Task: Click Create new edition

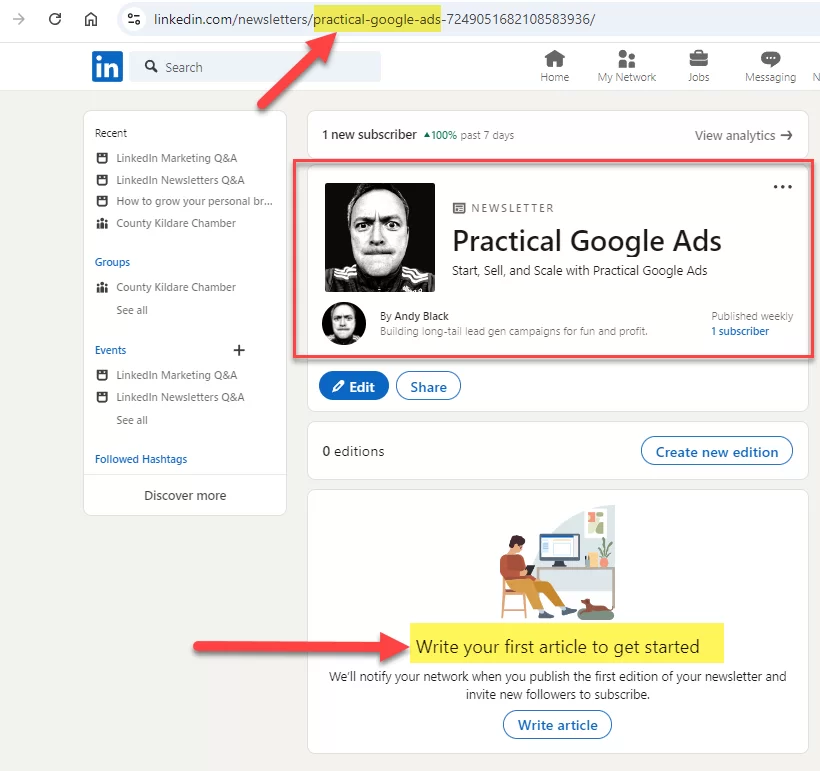Action: pyautogui.click(x=716, y=451)
